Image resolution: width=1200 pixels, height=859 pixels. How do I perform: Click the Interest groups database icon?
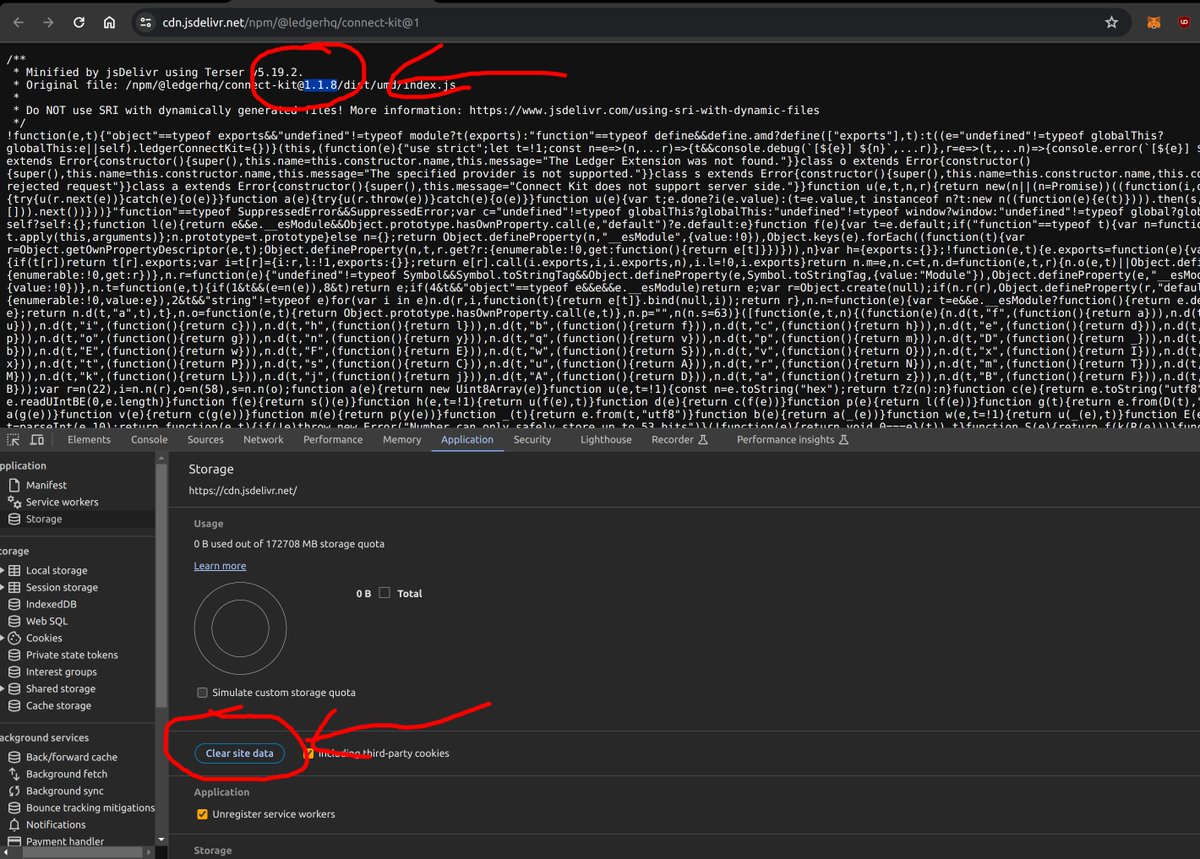[14, 672]
